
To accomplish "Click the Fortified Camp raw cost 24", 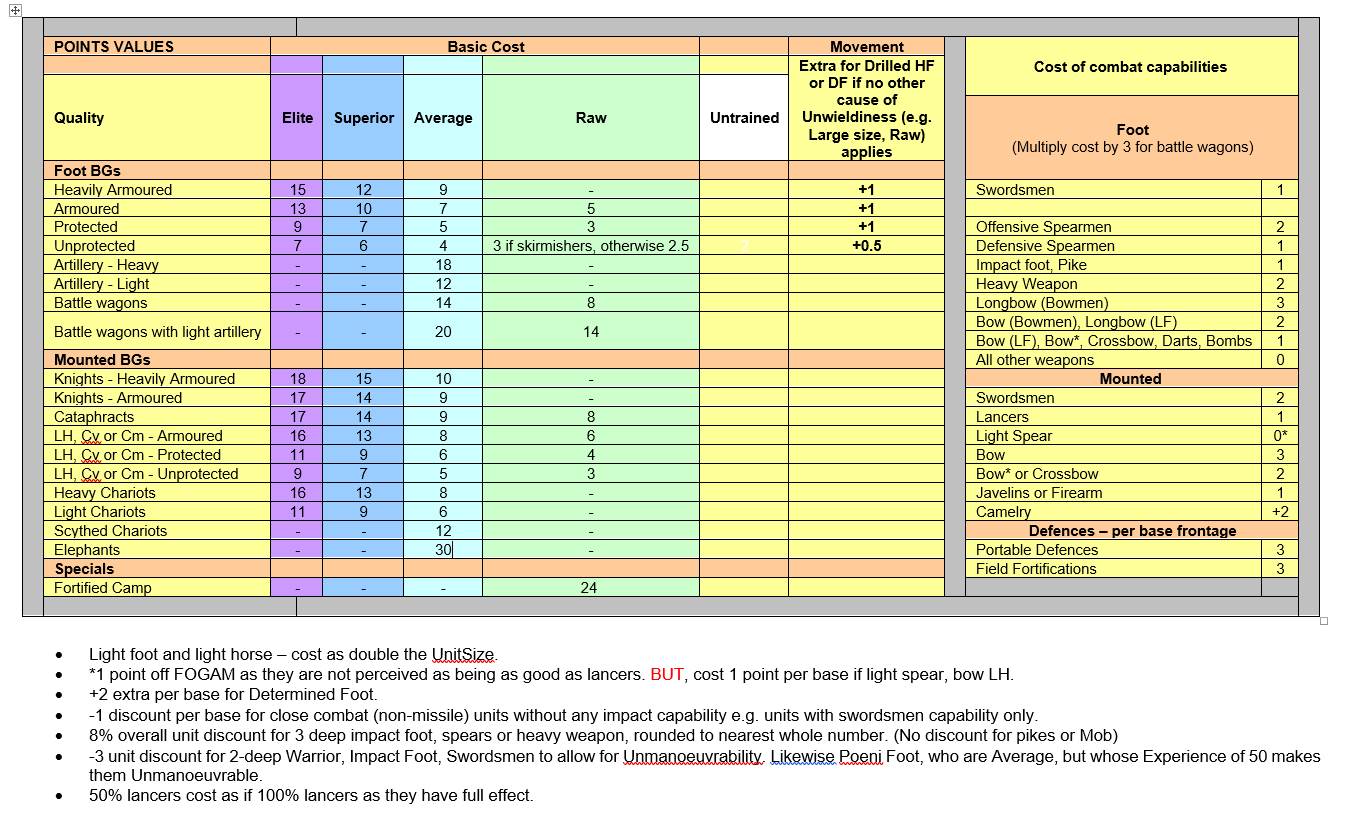I will (589, 588).
